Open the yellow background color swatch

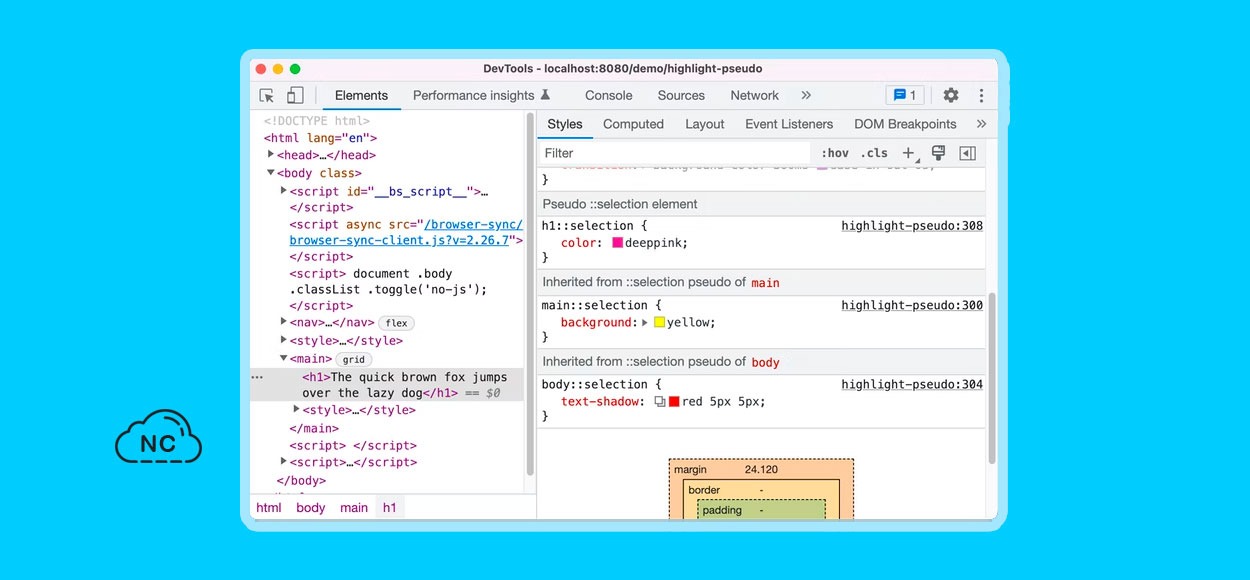tap(660, 323)
